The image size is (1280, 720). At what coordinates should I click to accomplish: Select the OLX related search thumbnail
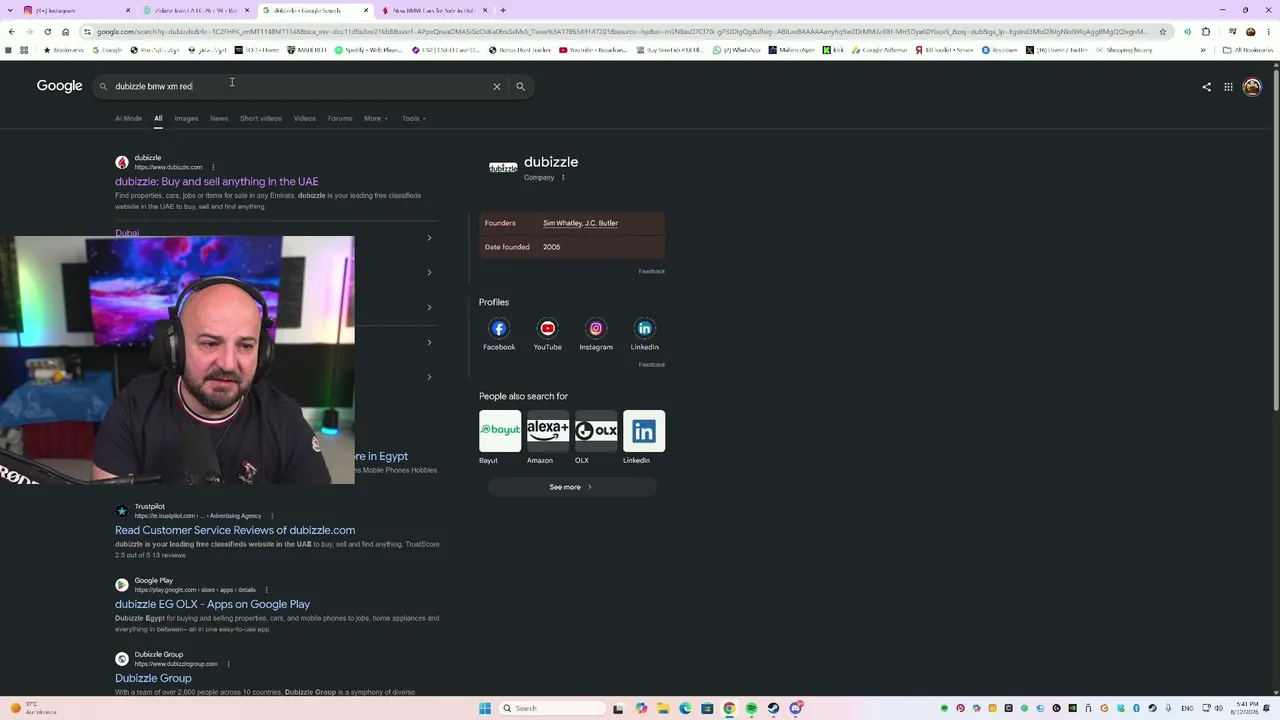(x=596, y=431)
